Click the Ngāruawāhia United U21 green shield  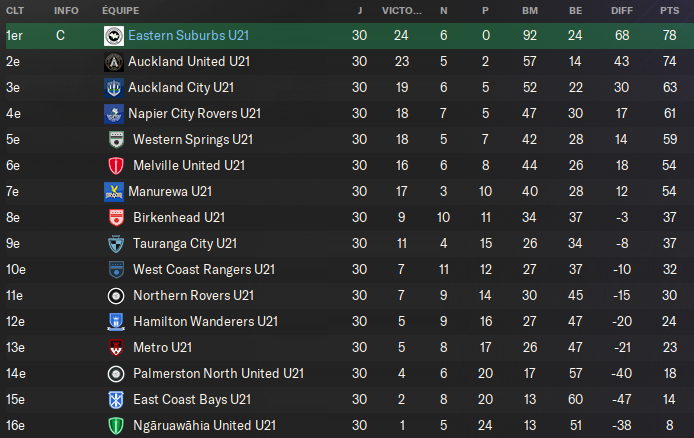click(x=116, y=426)
